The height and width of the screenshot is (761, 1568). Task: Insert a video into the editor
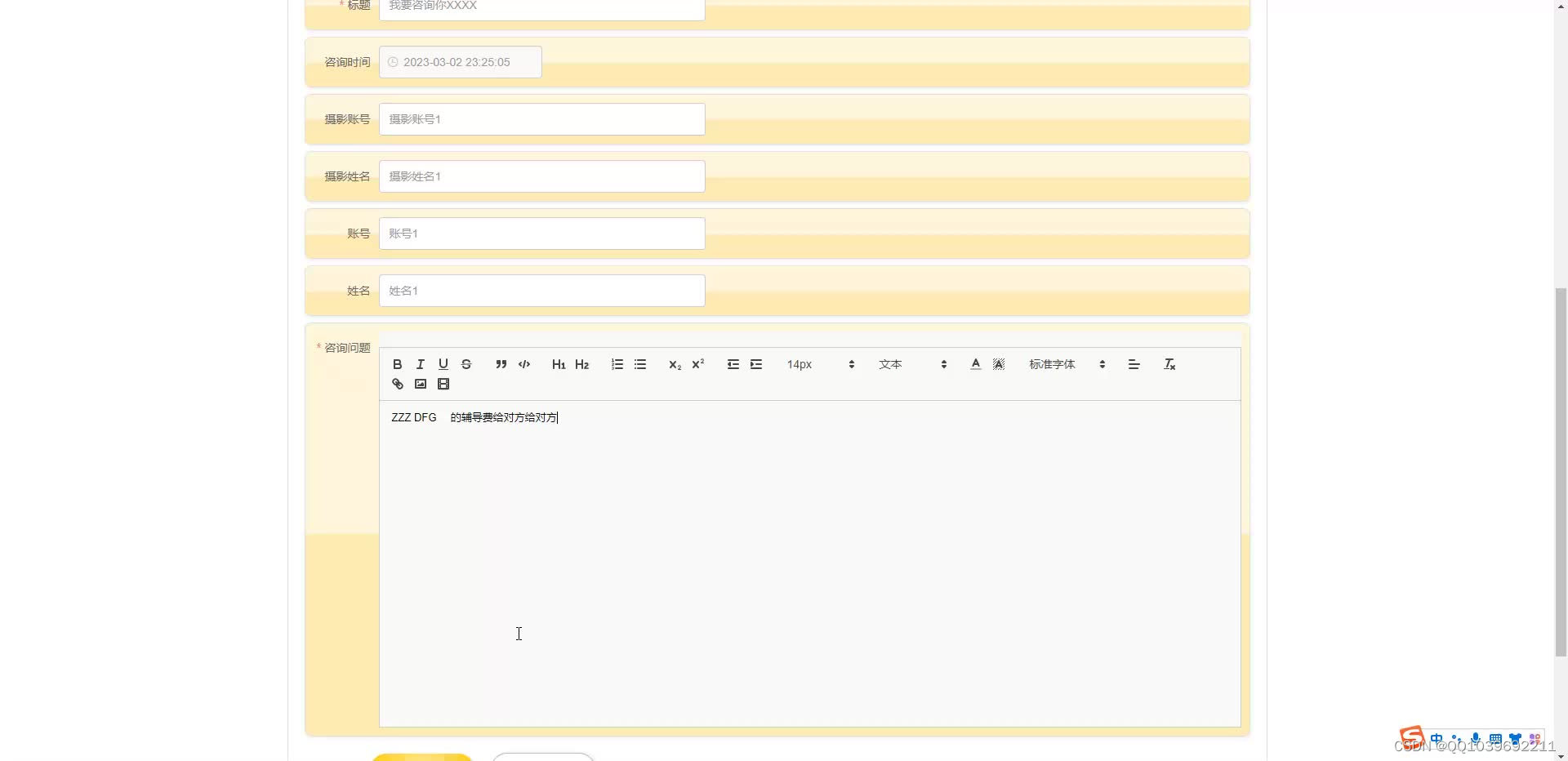[x=443, y=384]
